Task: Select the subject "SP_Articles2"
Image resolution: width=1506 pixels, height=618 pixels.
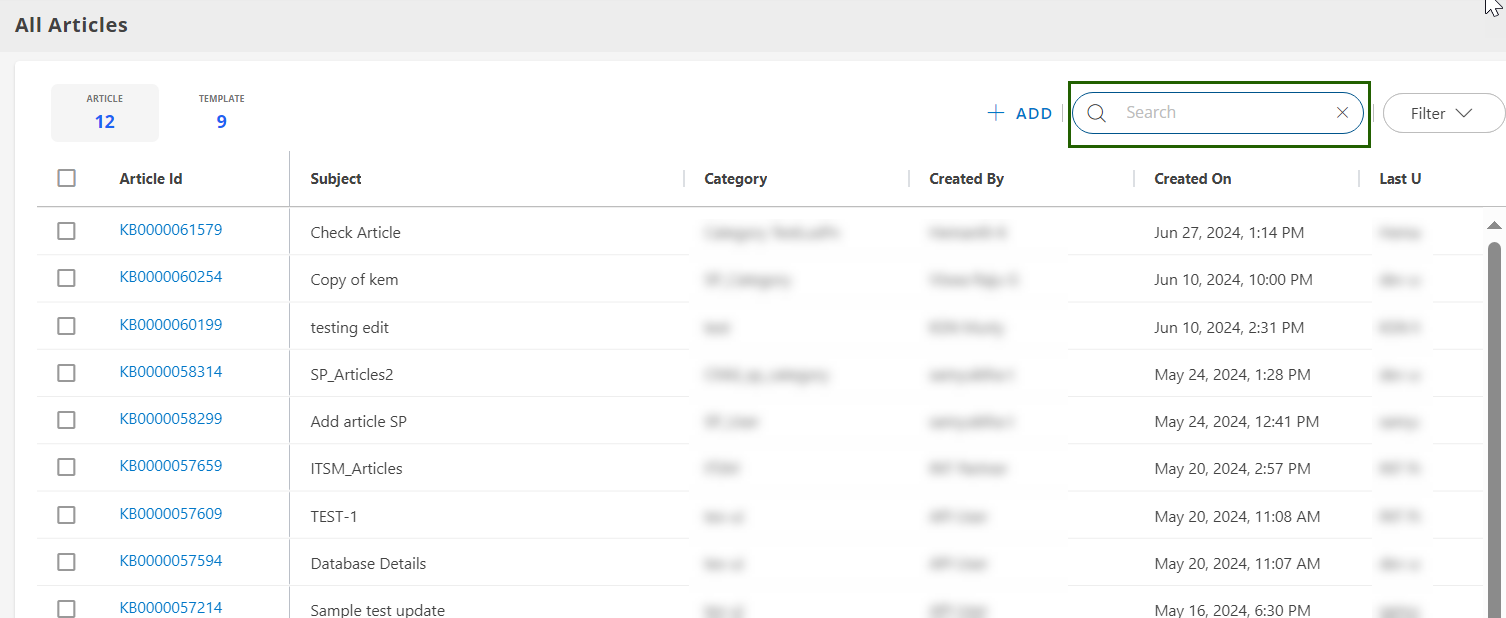Action: click(352, 375)
